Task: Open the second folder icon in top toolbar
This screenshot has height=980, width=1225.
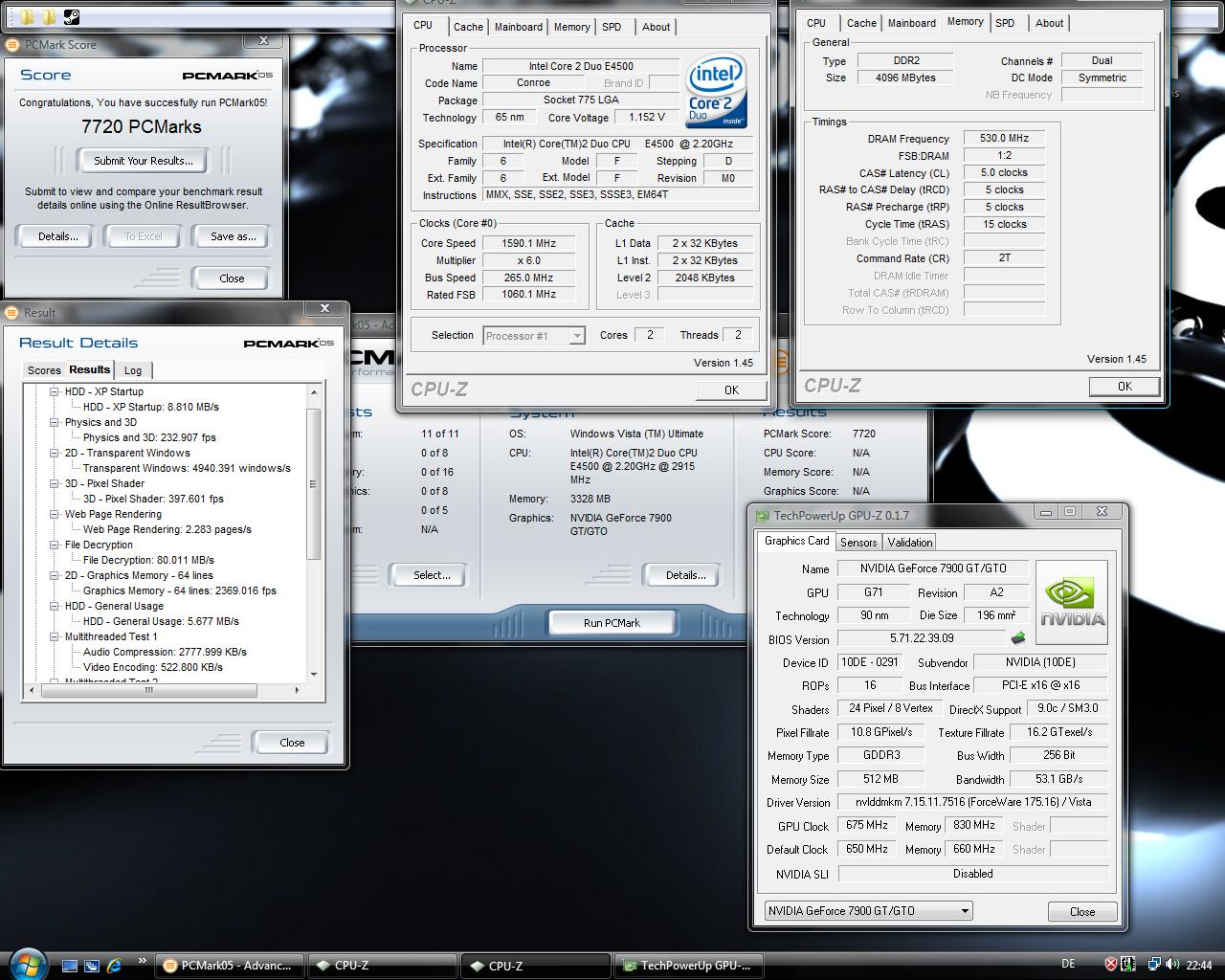Action: [x=49, y=16]
